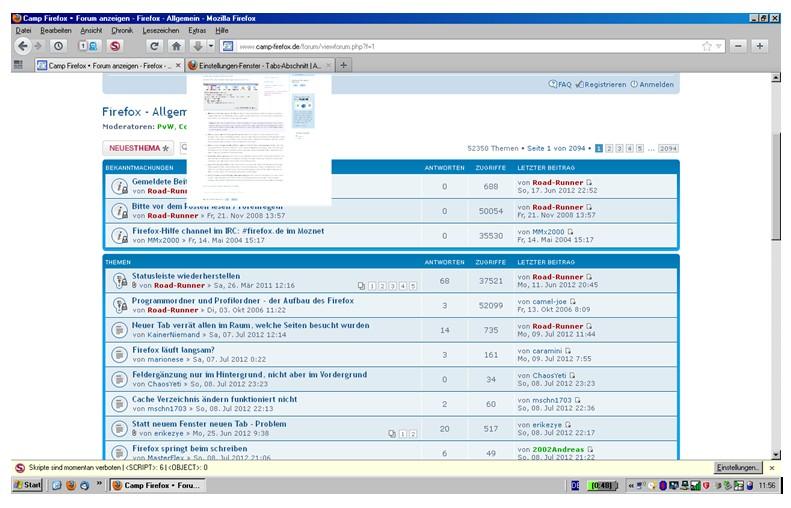Viewport: 791px width, 508px height.
Task: Open tab groups grid icon
Action: pyautogui.click(x=18, y=65)
